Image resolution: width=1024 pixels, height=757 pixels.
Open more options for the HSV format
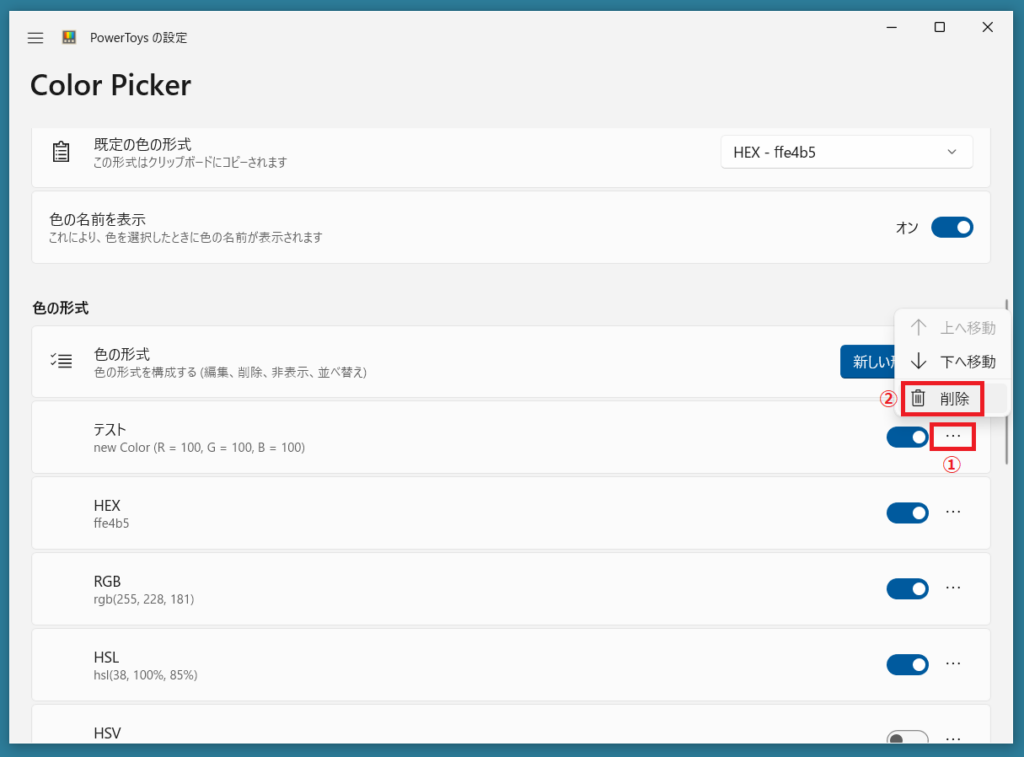tap(953, 739)
